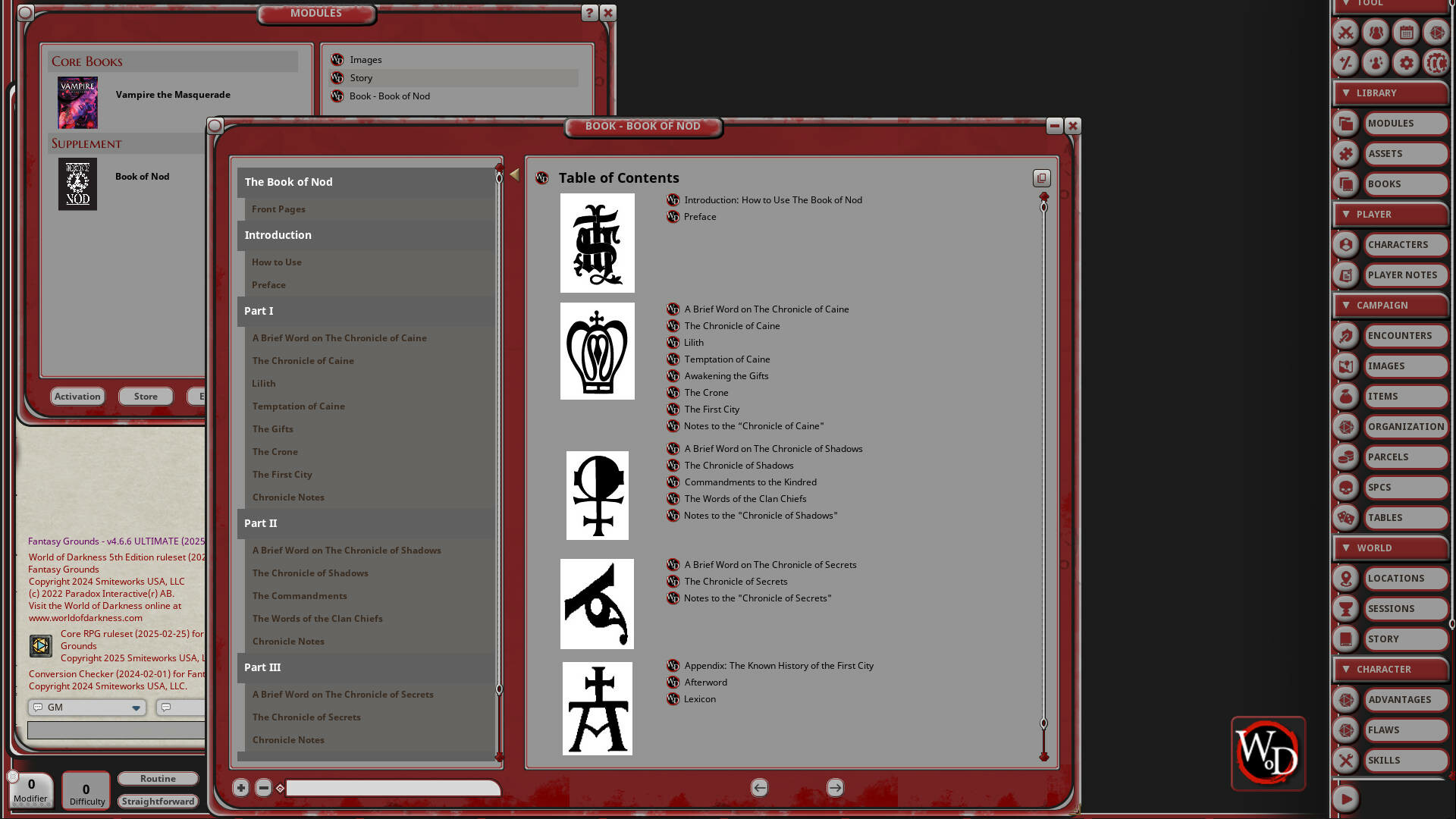
Task: Open the Encounters campaign panel
Action: pos(1404,335)
